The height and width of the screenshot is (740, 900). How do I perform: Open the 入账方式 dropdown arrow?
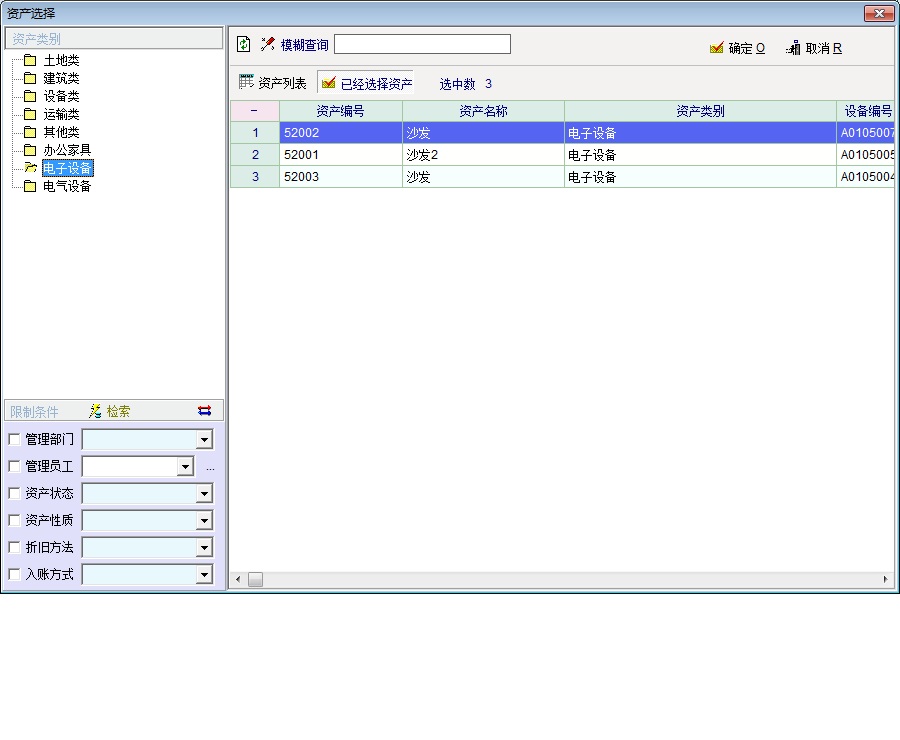[x=204, y=575]
